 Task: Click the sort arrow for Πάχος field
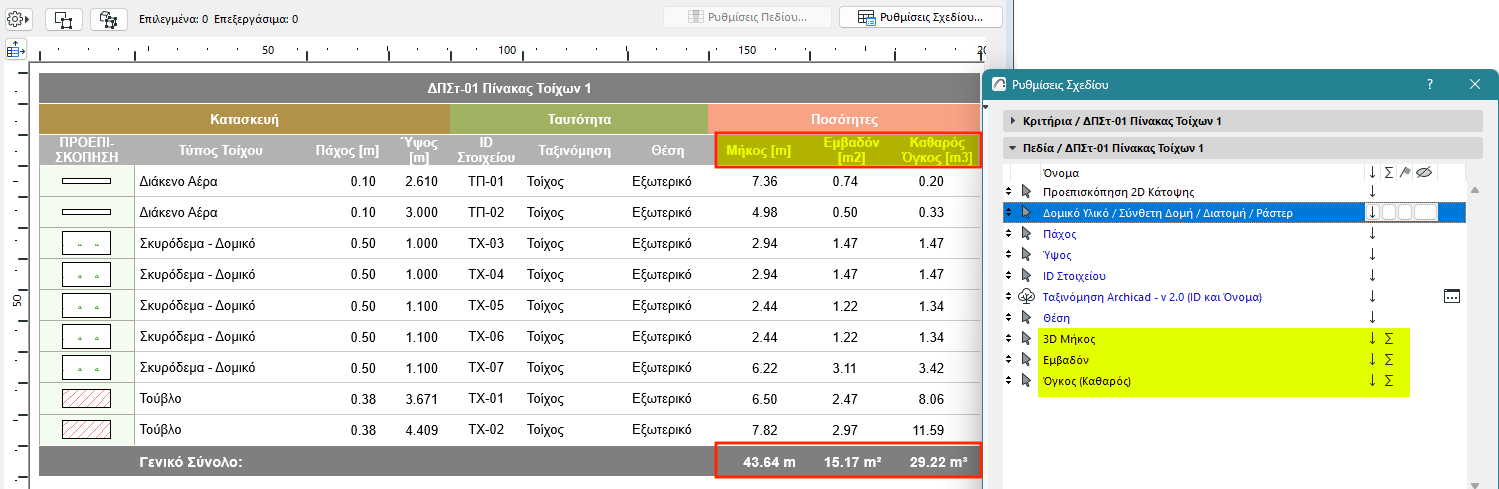pyautogui.click(x=1373, y=233)
